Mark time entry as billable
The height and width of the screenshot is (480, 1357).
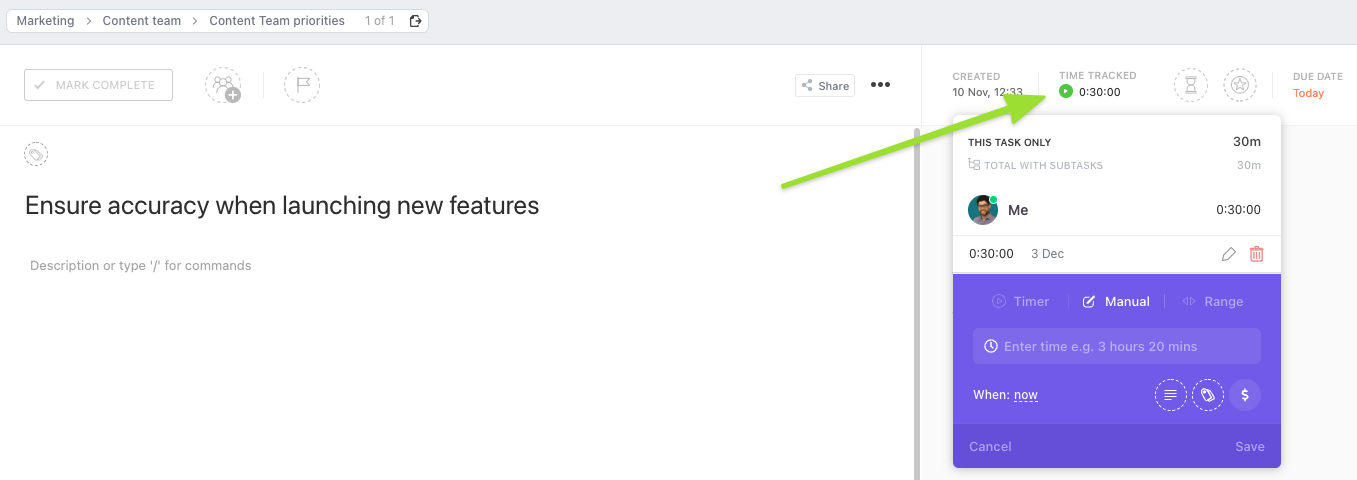point(1245,395)
